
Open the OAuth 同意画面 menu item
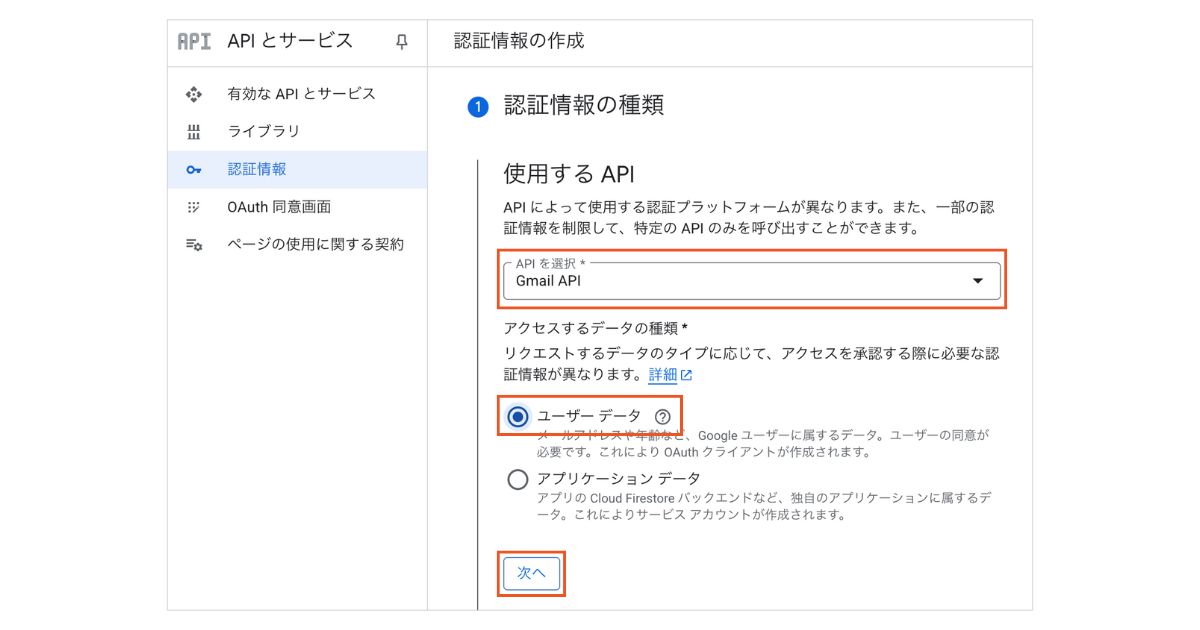coord(279,207)
